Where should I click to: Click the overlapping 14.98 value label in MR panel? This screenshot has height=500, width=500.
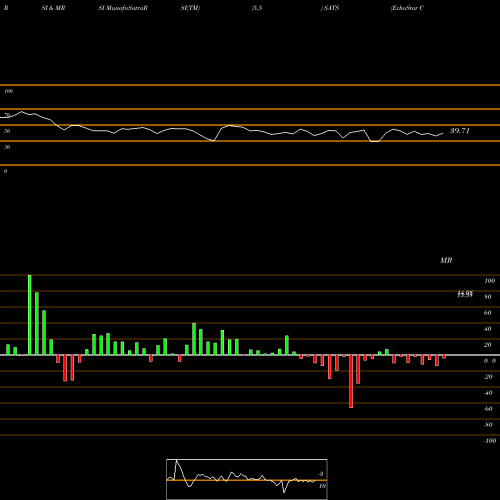point(465,294)
